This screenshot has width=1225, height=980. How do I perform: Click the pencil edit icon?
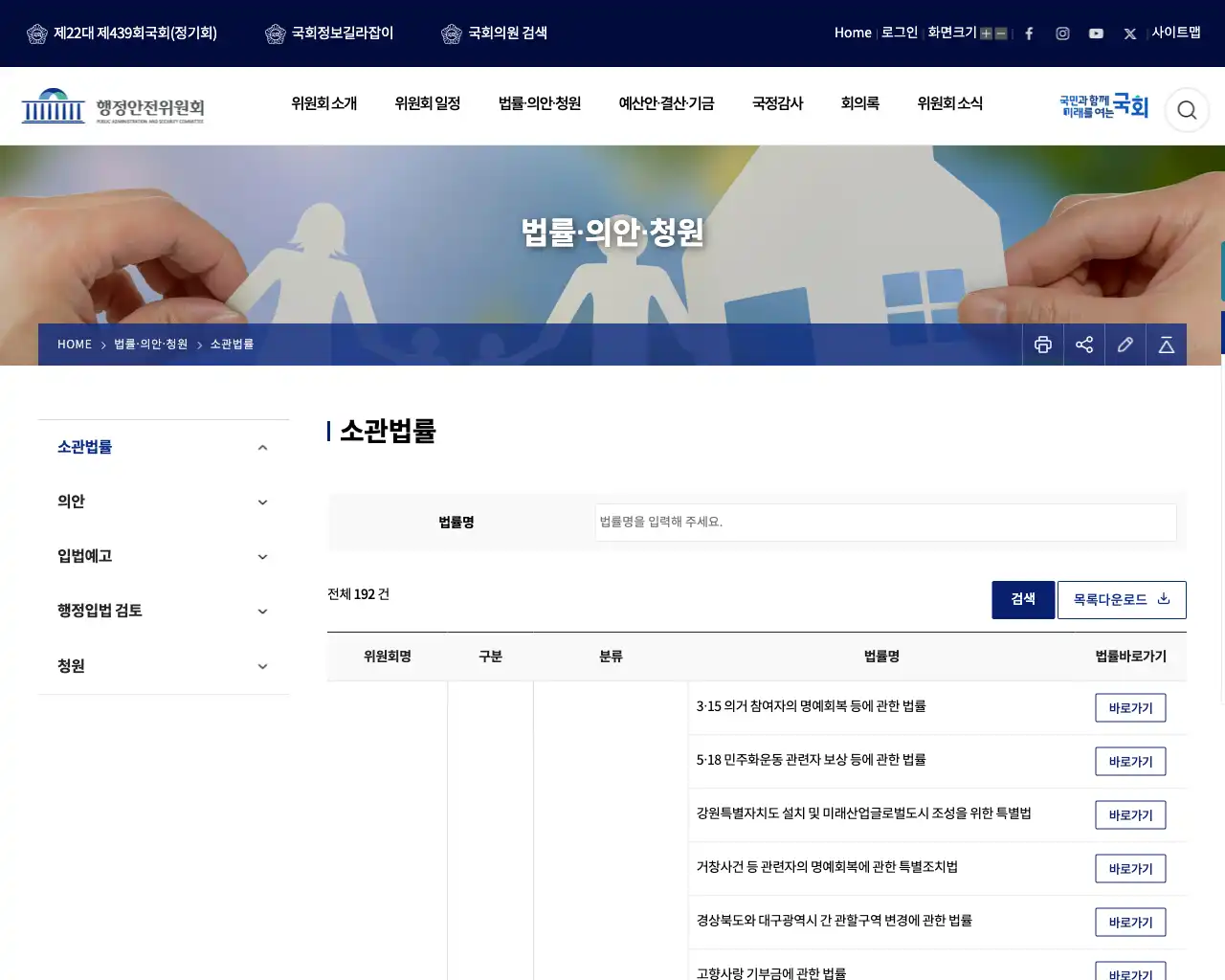click(x=1125, y=345)
